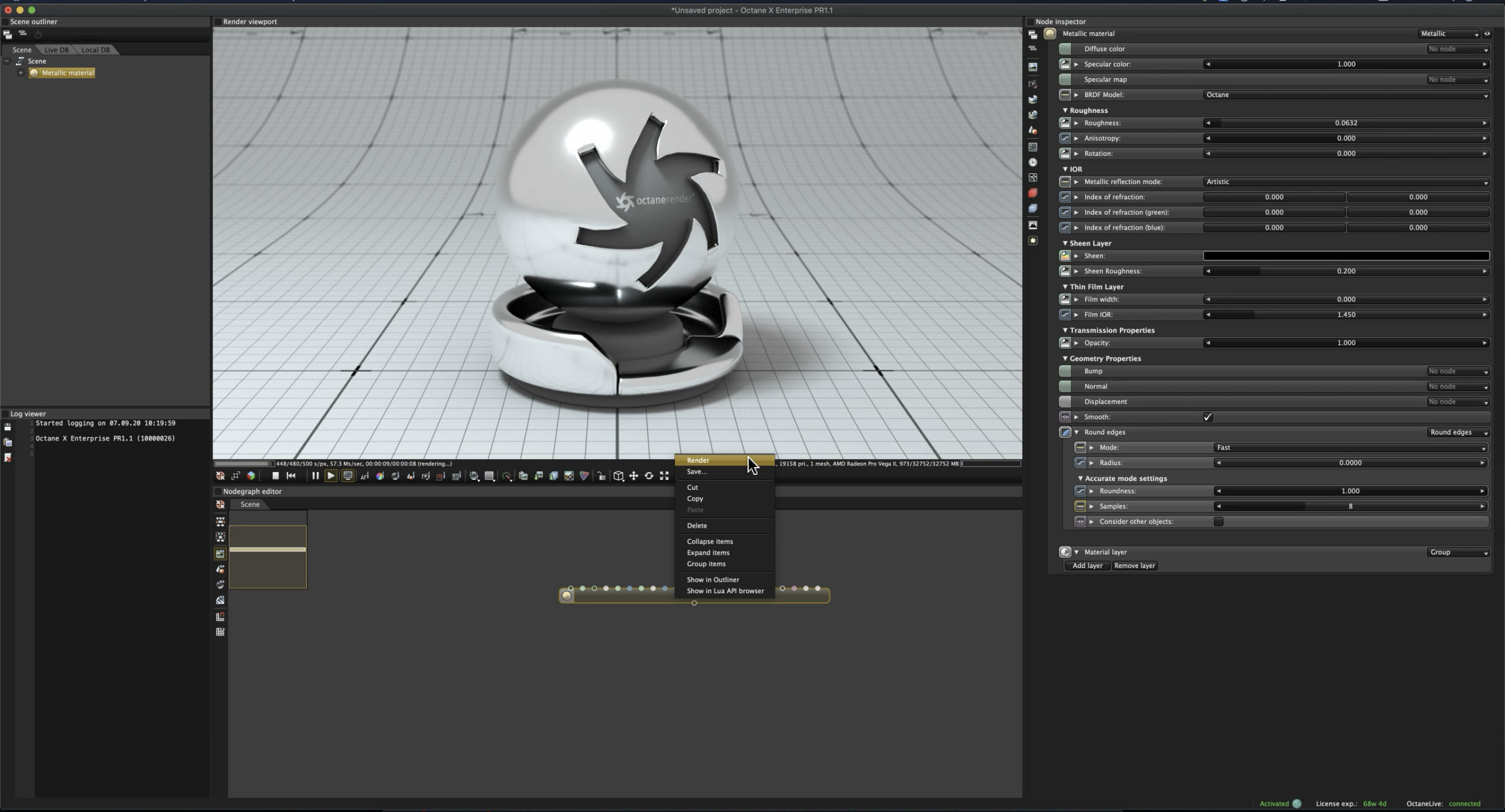Select the white balance picker icon
The height and width of the screenshot is (812, 1505).
[x=380, y=476]
